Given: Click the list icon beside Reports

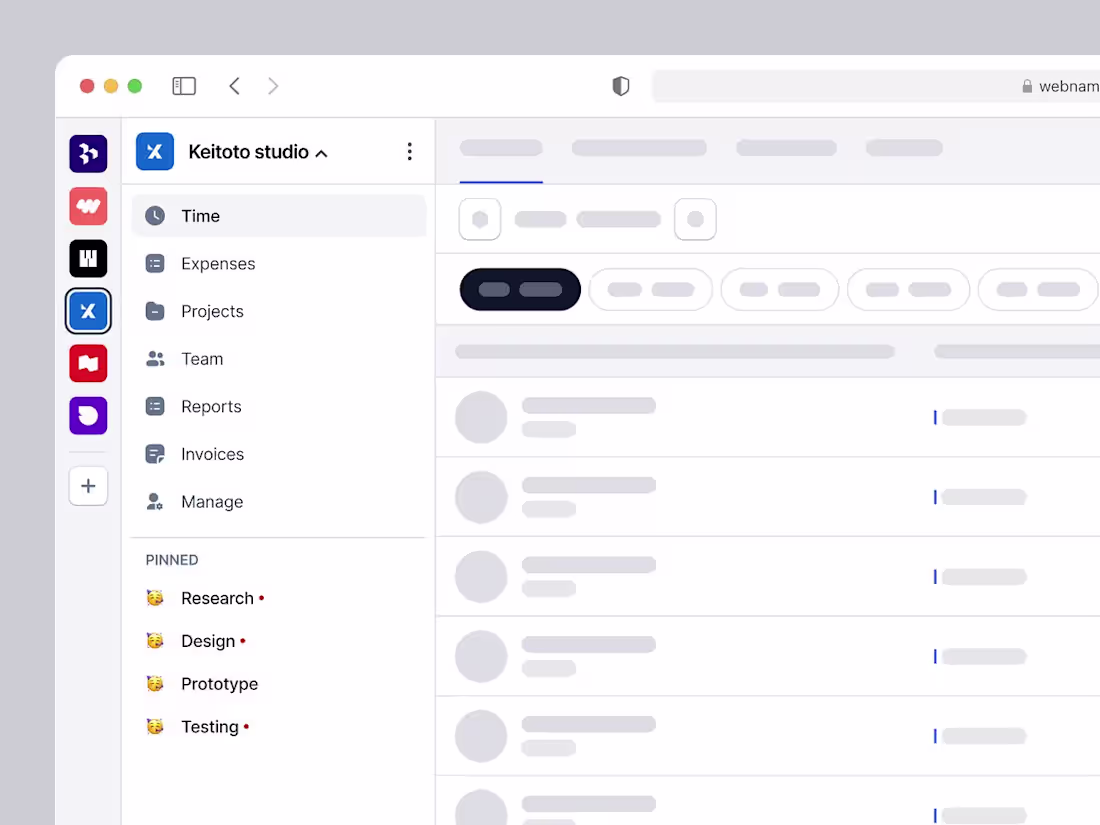Looking at the screenshot, I should coord(155,407).
